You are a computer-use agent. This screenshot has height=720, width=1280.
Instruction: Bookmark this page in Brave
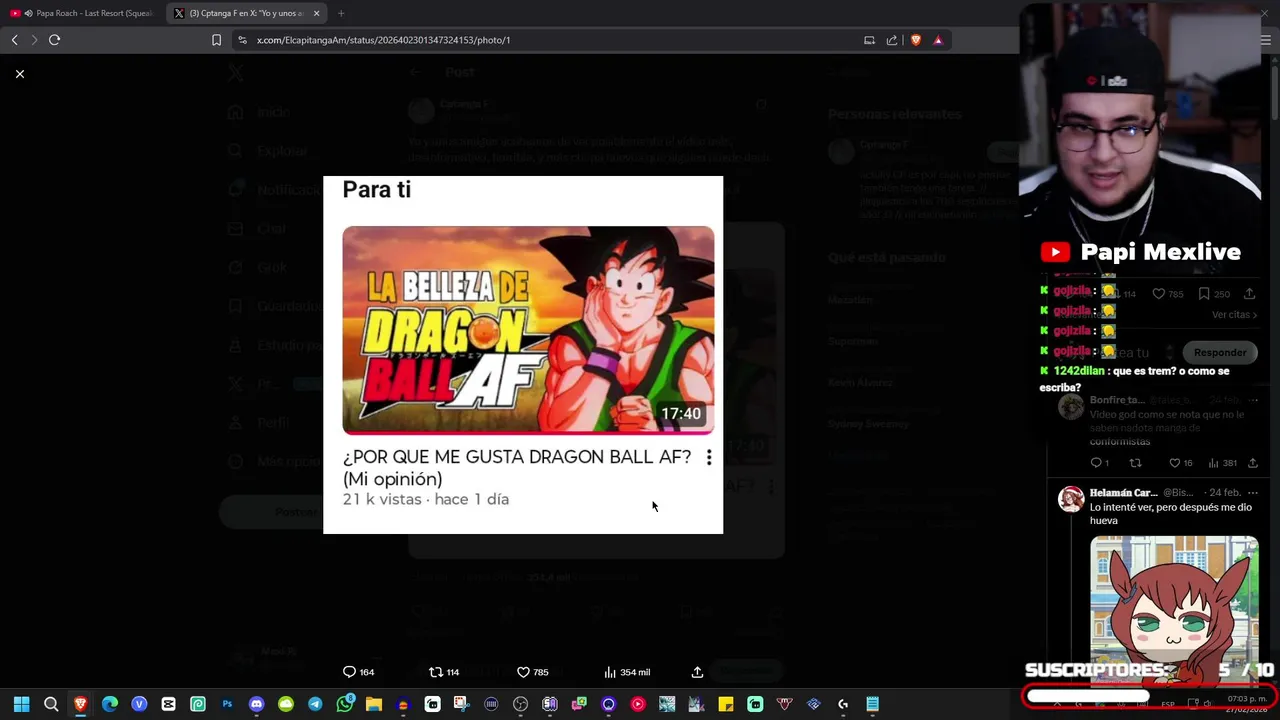(216, 40)
